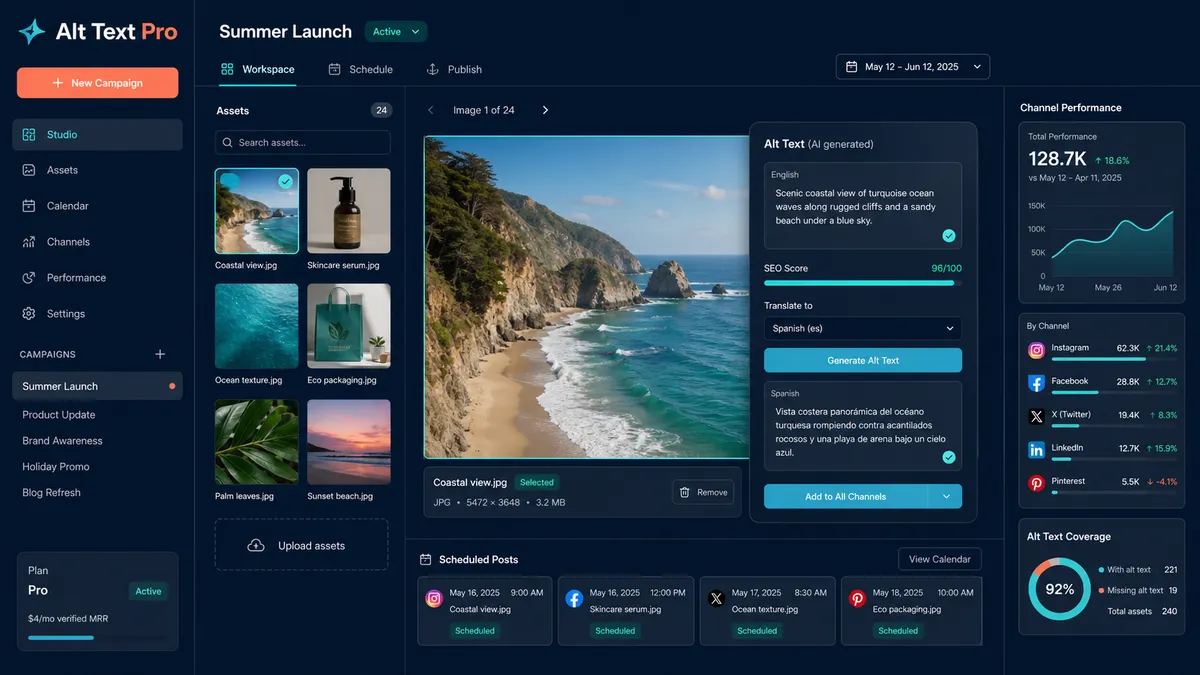The width and height of the screenshot is (1200, 675).
Task: Click the calendar icon beside Scheduled Posts
Action: point(426,560)
